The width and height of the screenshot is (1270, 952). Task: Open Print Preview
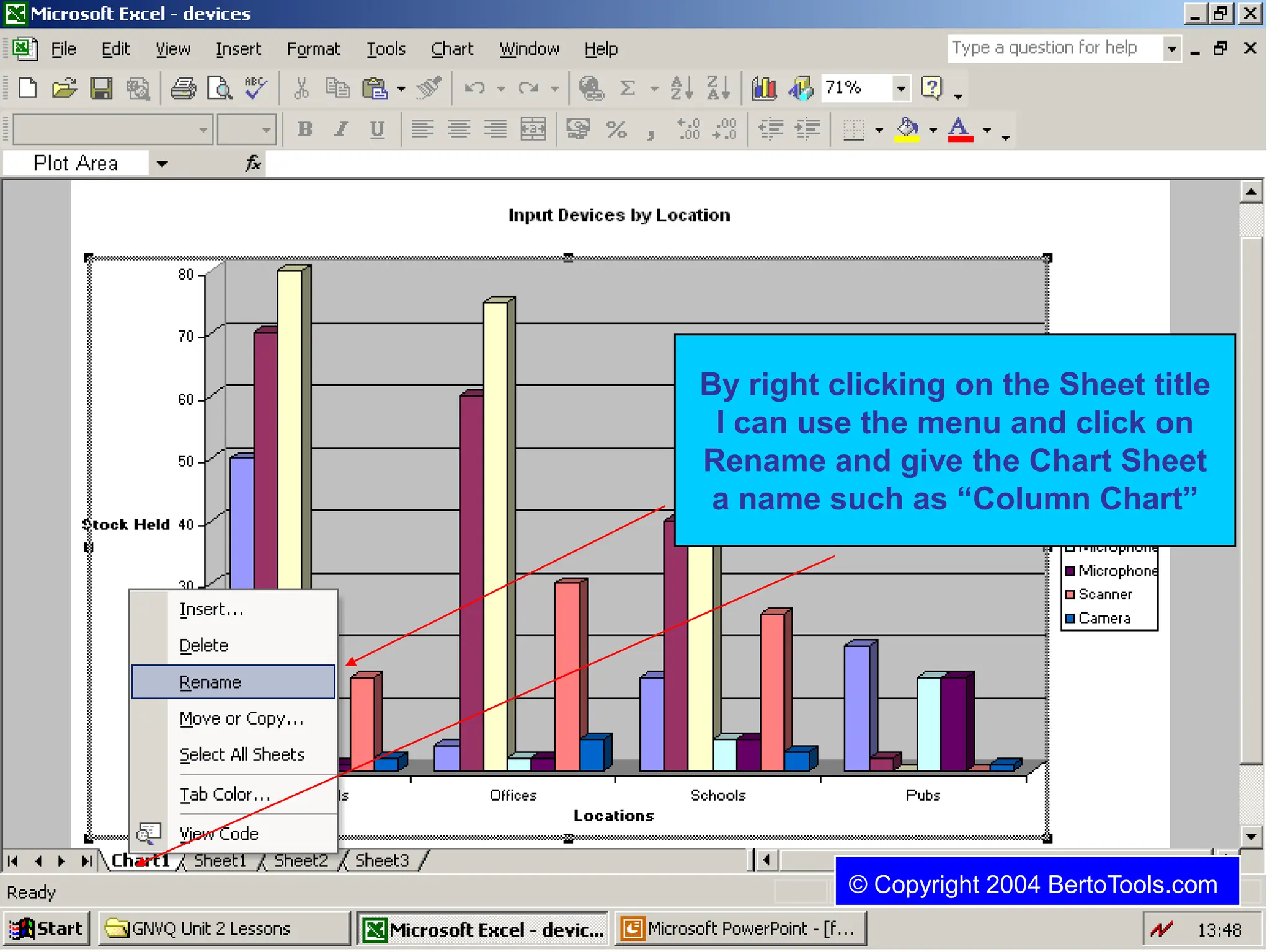tap(220, 89)
